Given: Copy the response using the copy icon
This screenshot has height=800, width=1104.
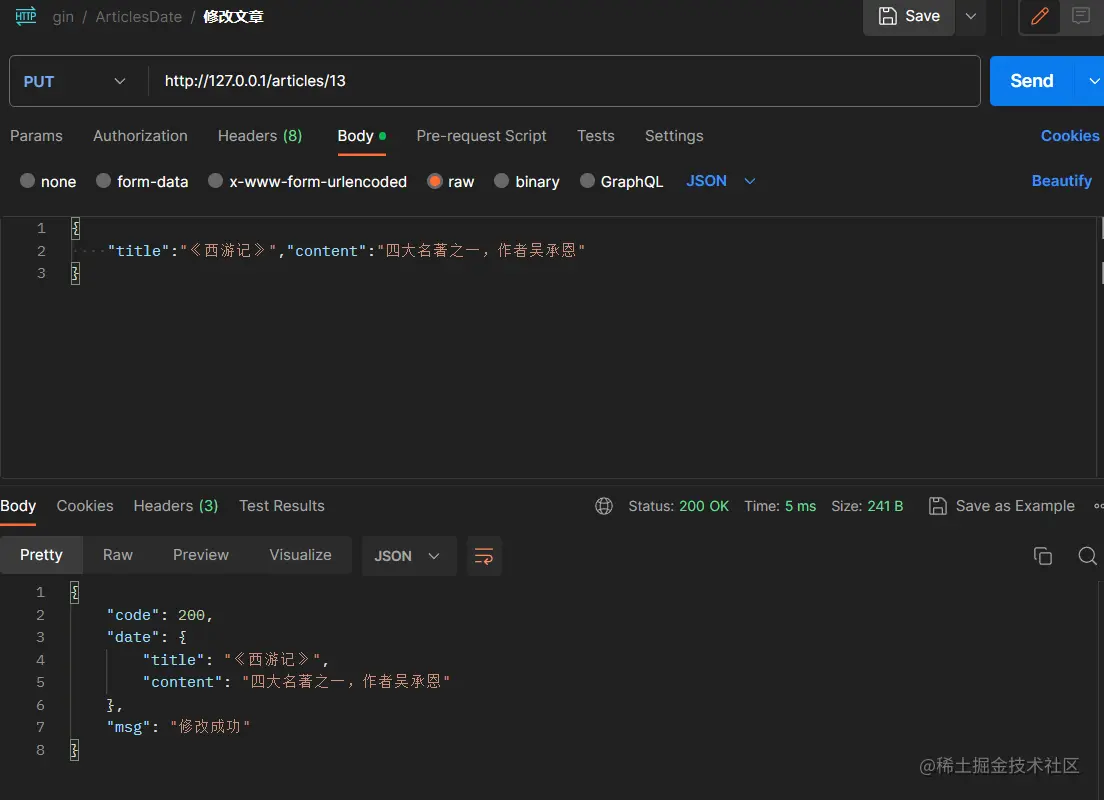Looking at the screenshot, I should pyautogui.click(x=1043, y=555).
